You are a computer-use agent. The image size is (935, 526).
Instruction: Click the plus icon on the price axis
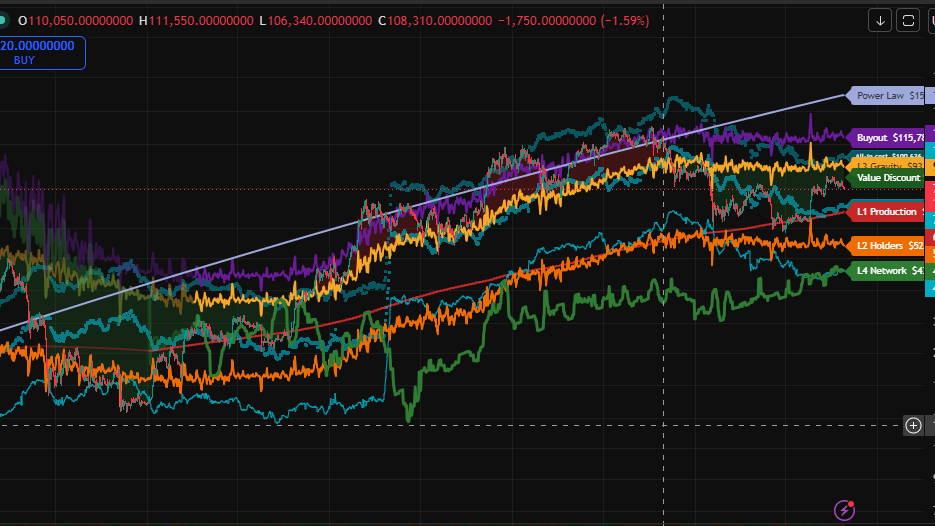point(914,425)
